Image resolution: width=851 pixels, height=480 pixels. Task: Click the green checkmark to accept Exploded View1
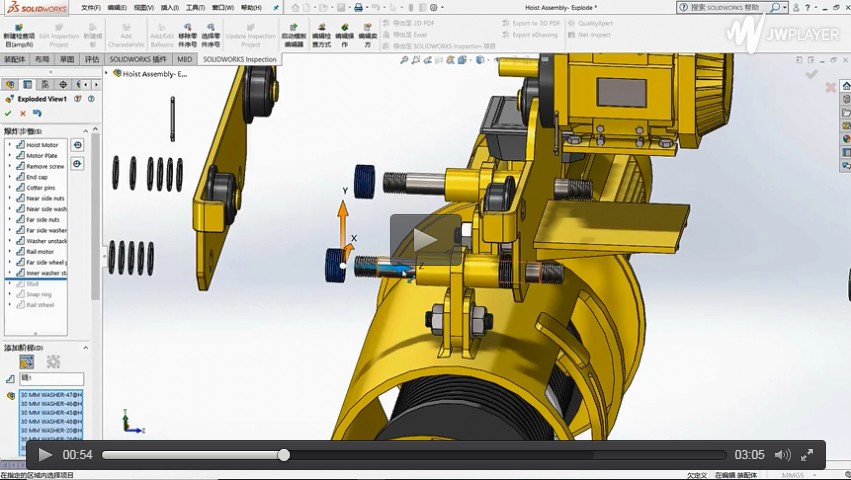tap(8, 113)
